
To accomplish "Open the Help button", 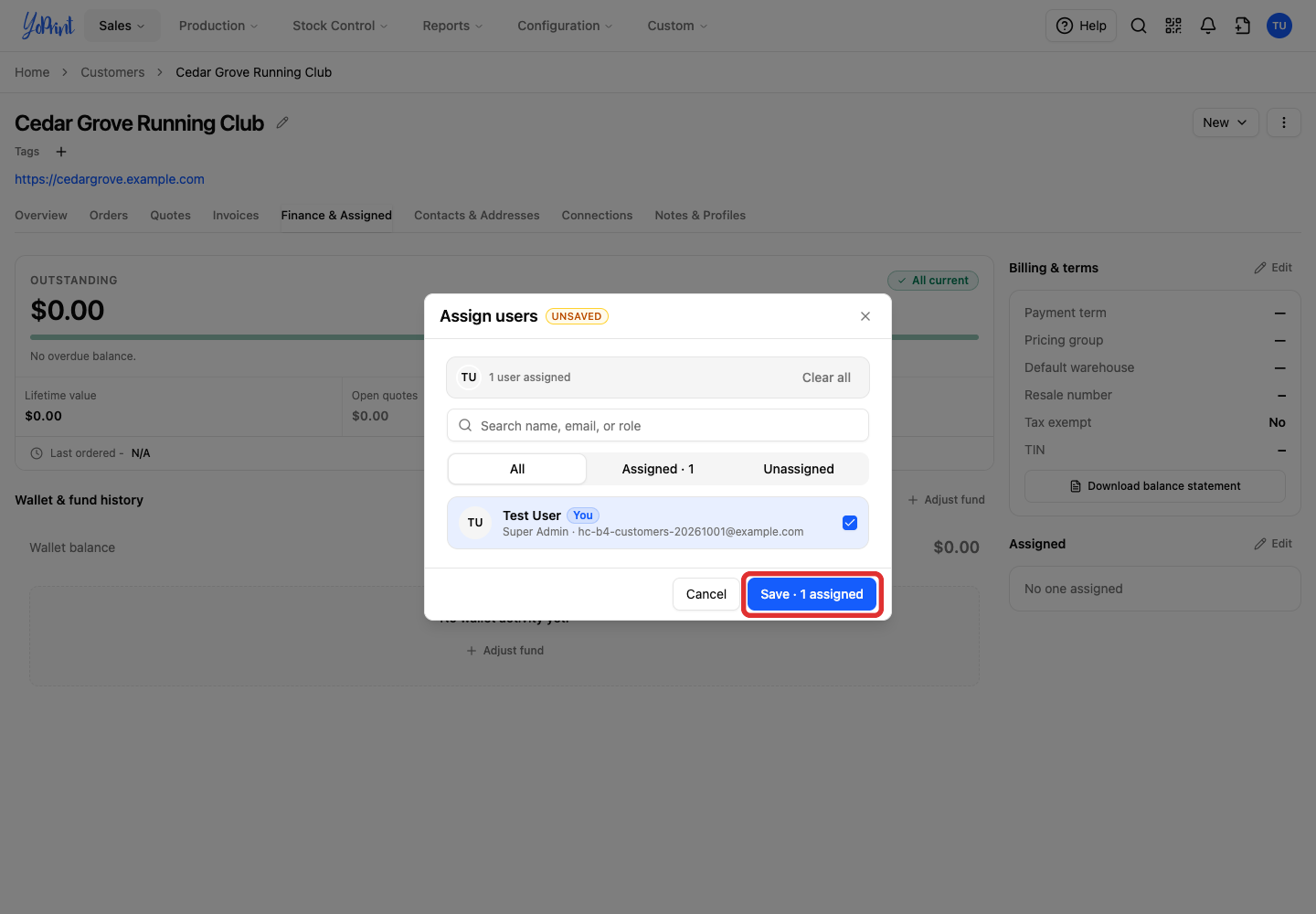I will (x=1081, y=26).
